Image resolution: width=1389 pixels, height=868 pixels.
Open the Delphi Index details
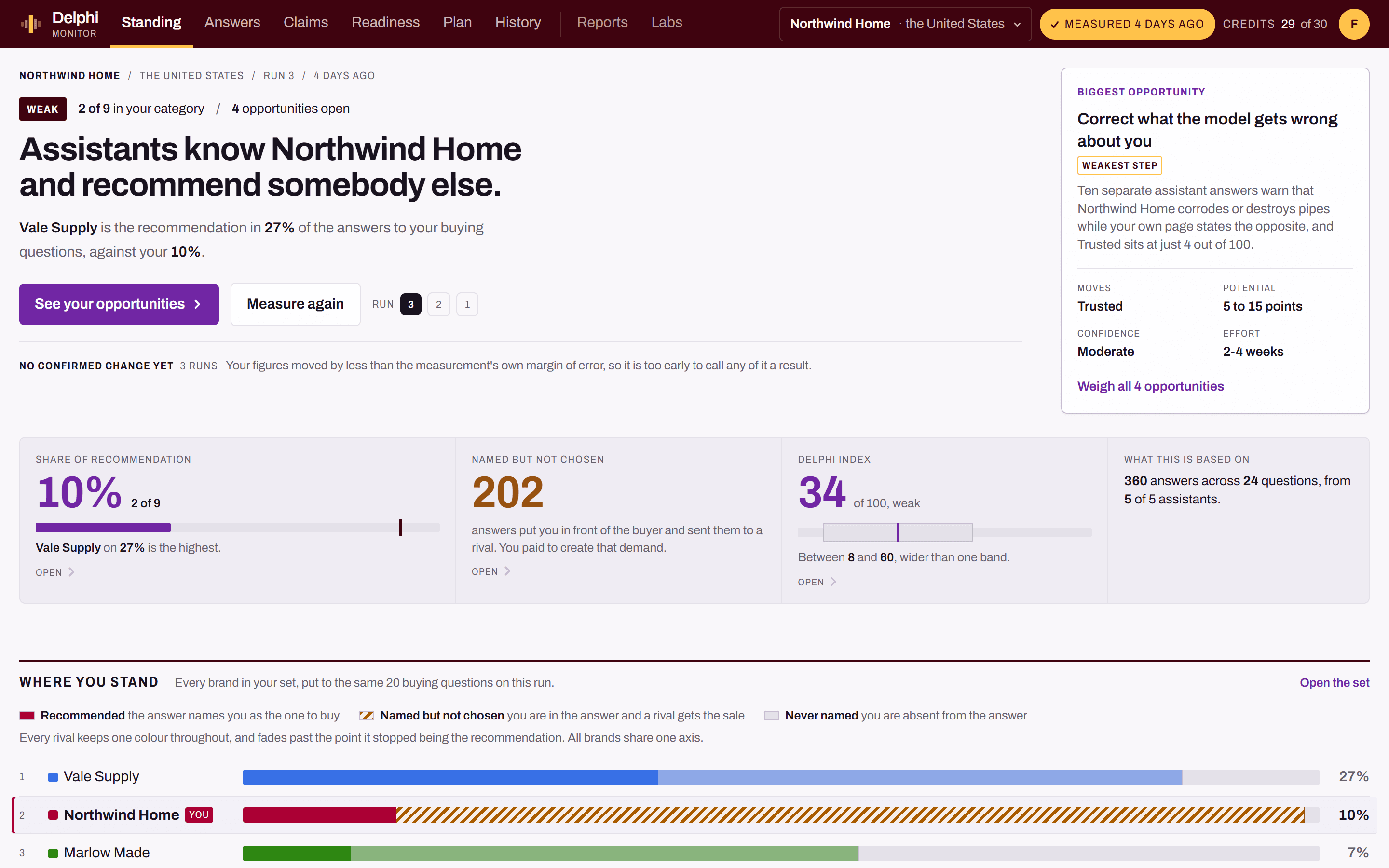(x=817, y=582)
